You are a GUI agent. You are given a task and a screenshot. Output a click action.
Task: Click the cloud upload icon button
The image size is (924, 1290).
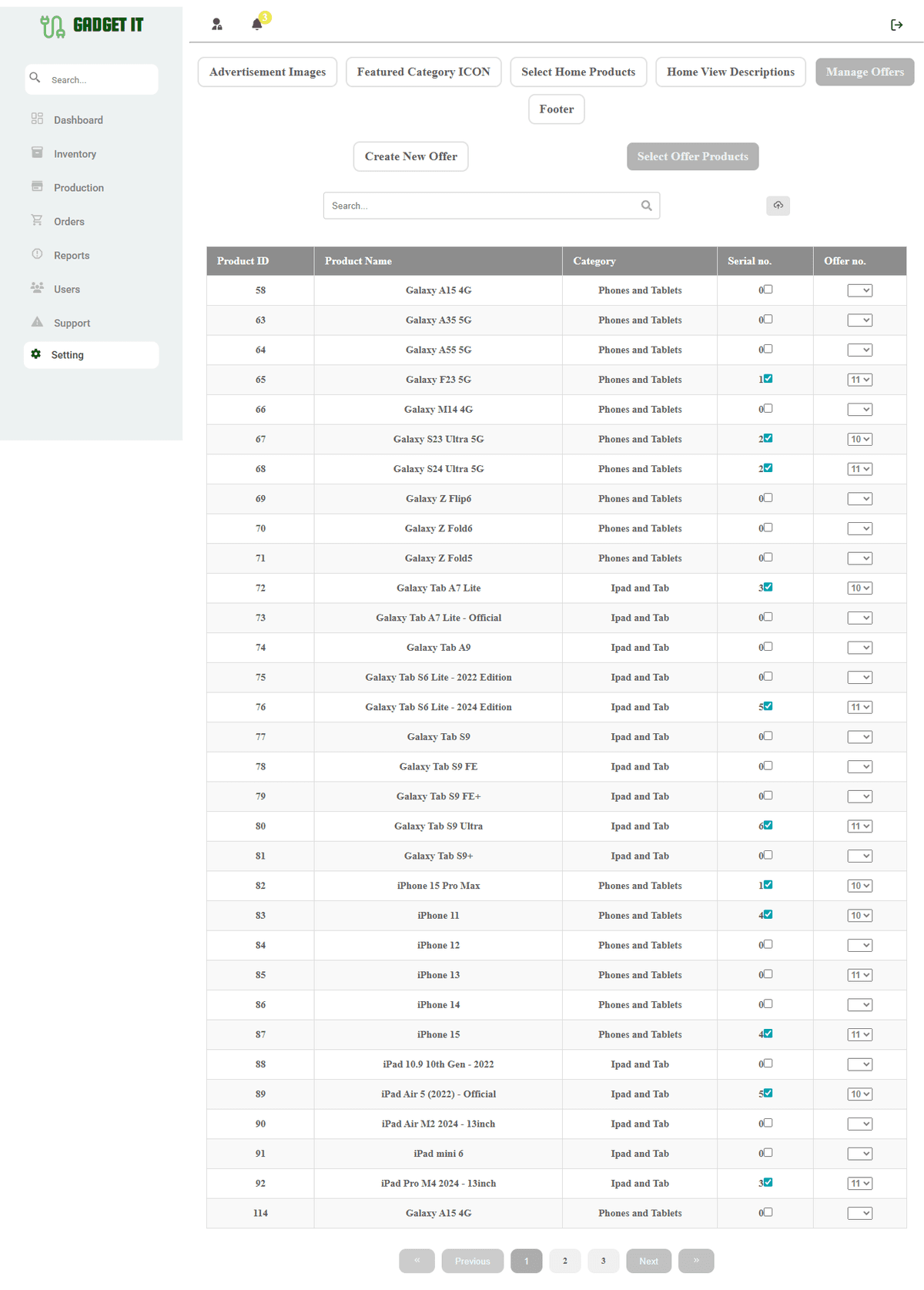[778, 206]
